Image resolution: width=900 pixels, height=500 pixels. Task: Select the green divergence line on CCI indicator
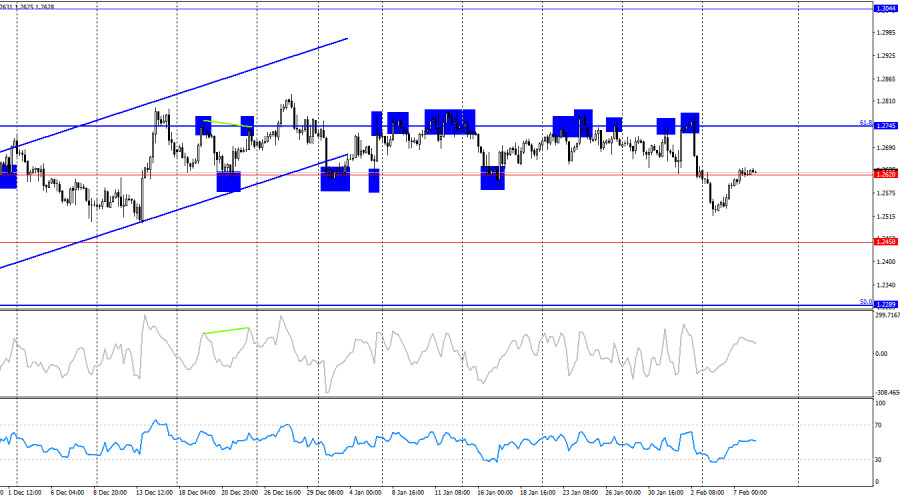coord(226,331)
